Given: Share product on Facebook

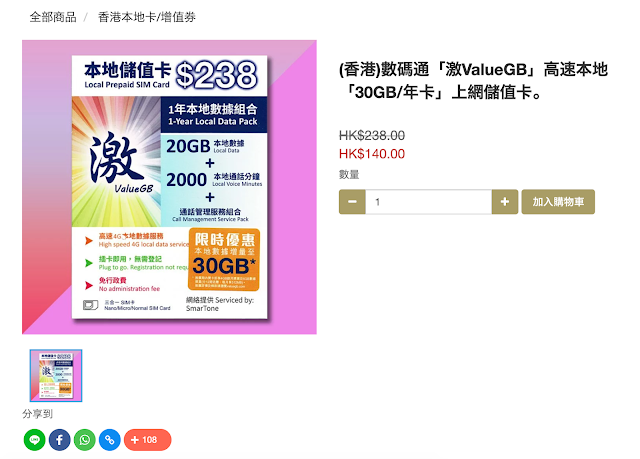Looking at the screenshot, I should click(x=60, y=440).
